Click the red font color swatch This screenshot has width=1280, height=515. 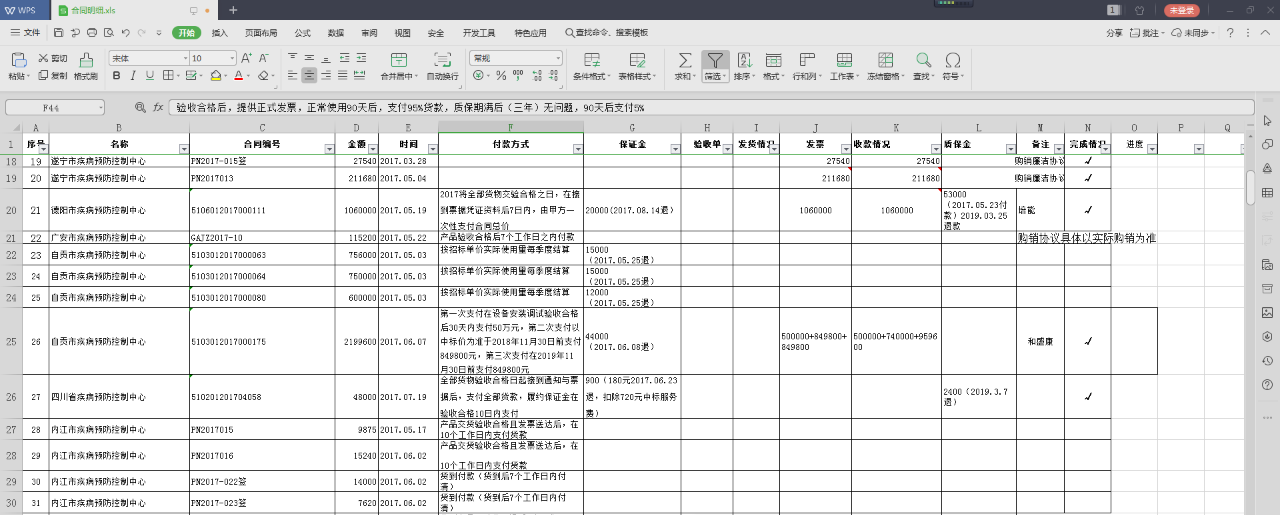(x=239, y=76)
